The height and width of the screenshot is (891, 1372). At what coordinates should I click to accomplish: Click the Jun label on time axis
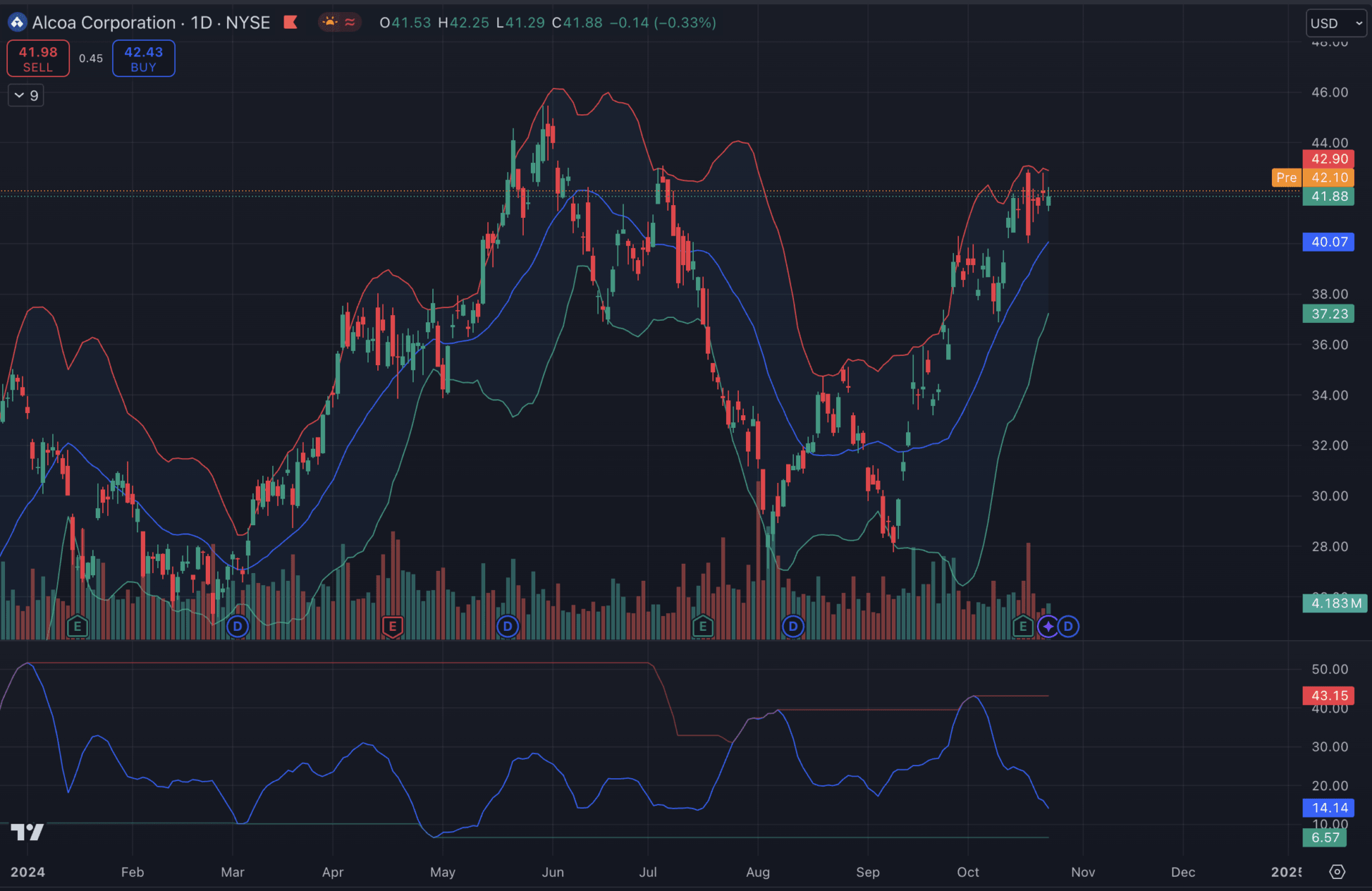point(553,872)
